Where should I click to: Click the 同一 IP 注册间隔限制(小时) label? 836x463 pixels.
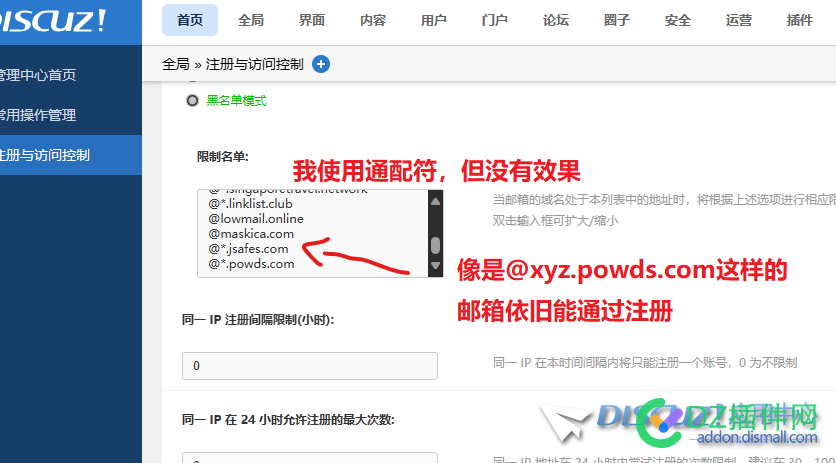(258, 320)
